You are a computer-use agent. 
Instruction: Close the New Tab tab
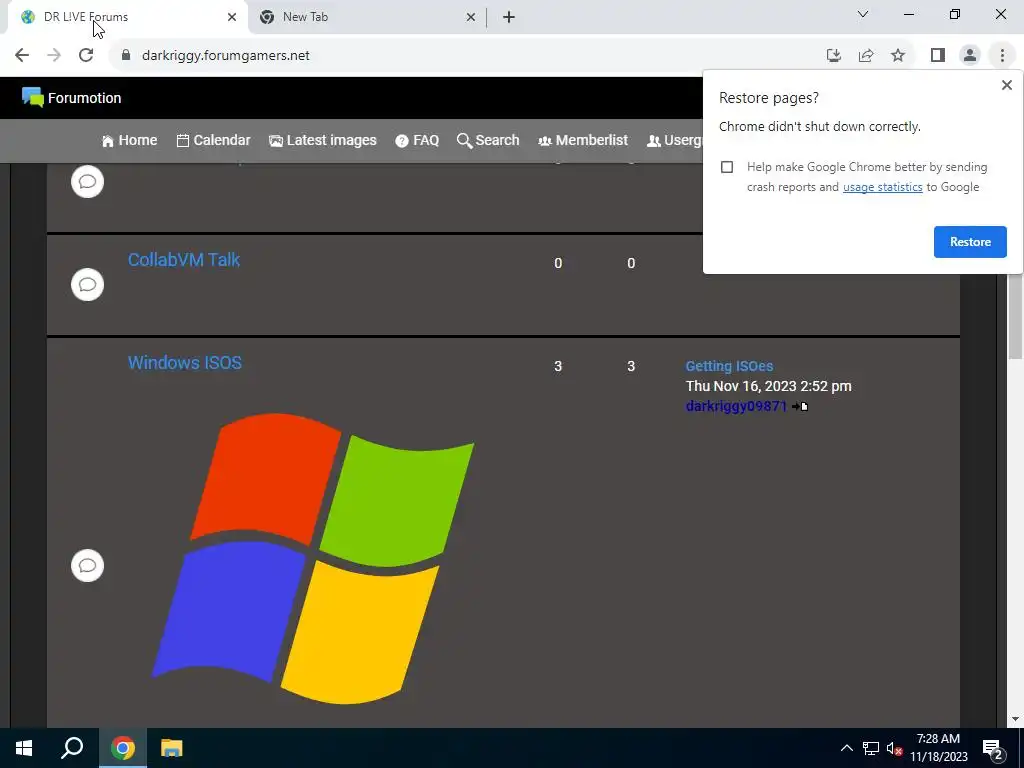click(471, 17)
